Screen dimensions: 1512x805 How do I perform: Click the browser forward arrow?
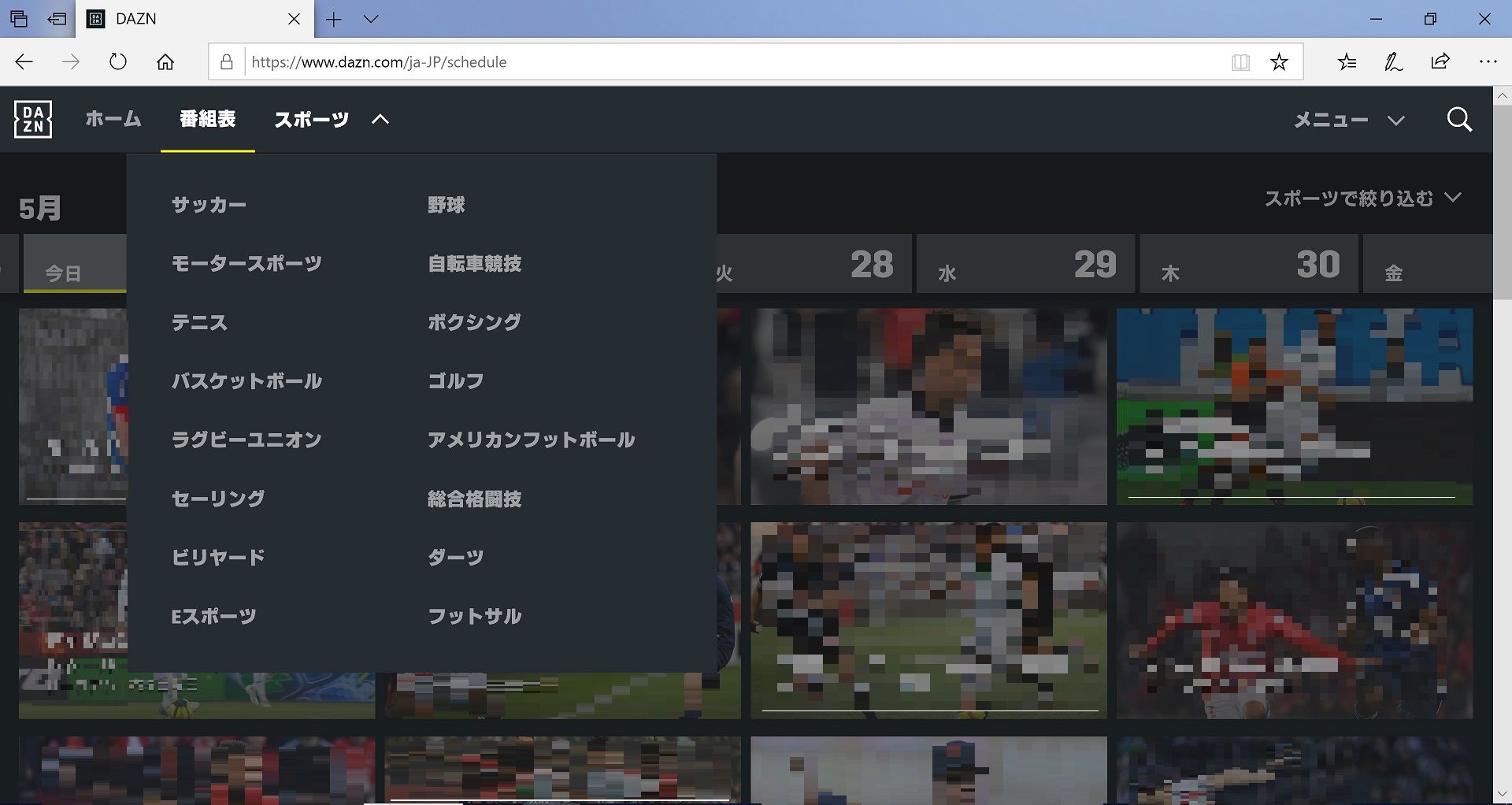tap(71, 61)
